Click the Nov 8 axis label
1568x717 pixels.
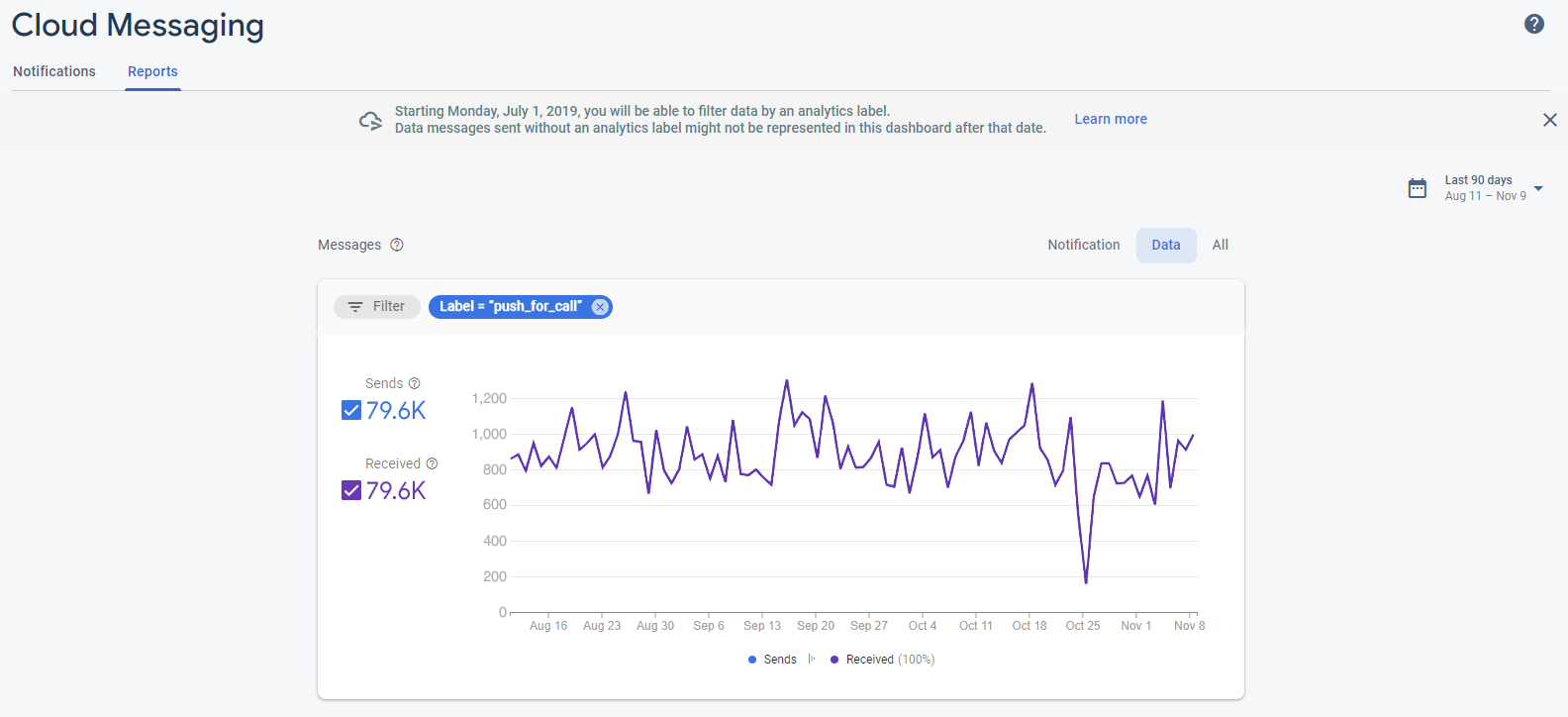[x=1189, y=626]
